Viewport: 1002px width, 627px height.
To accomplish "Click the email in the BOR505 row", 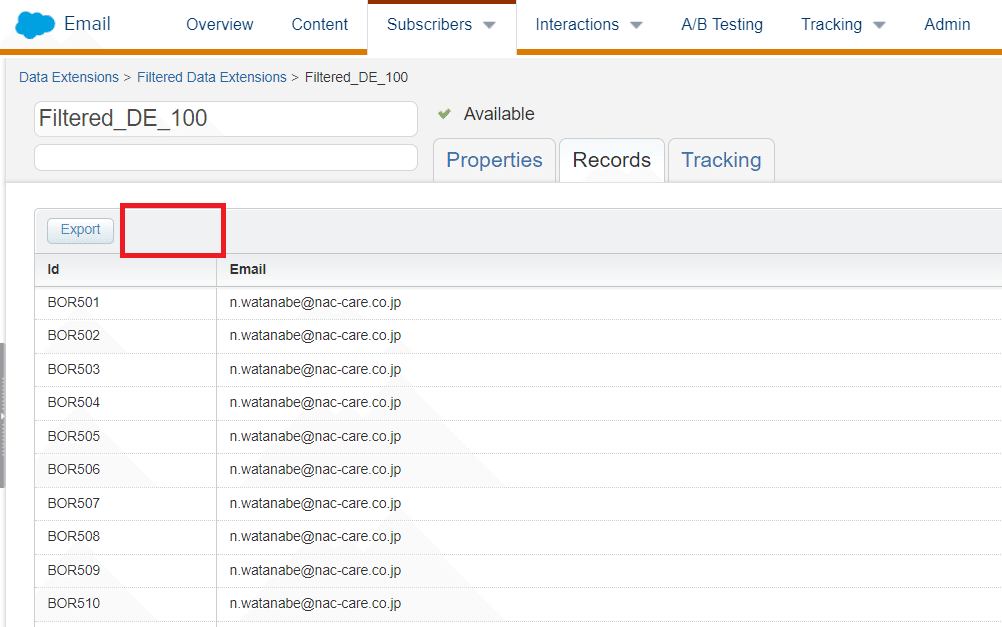I will (315, 437).
